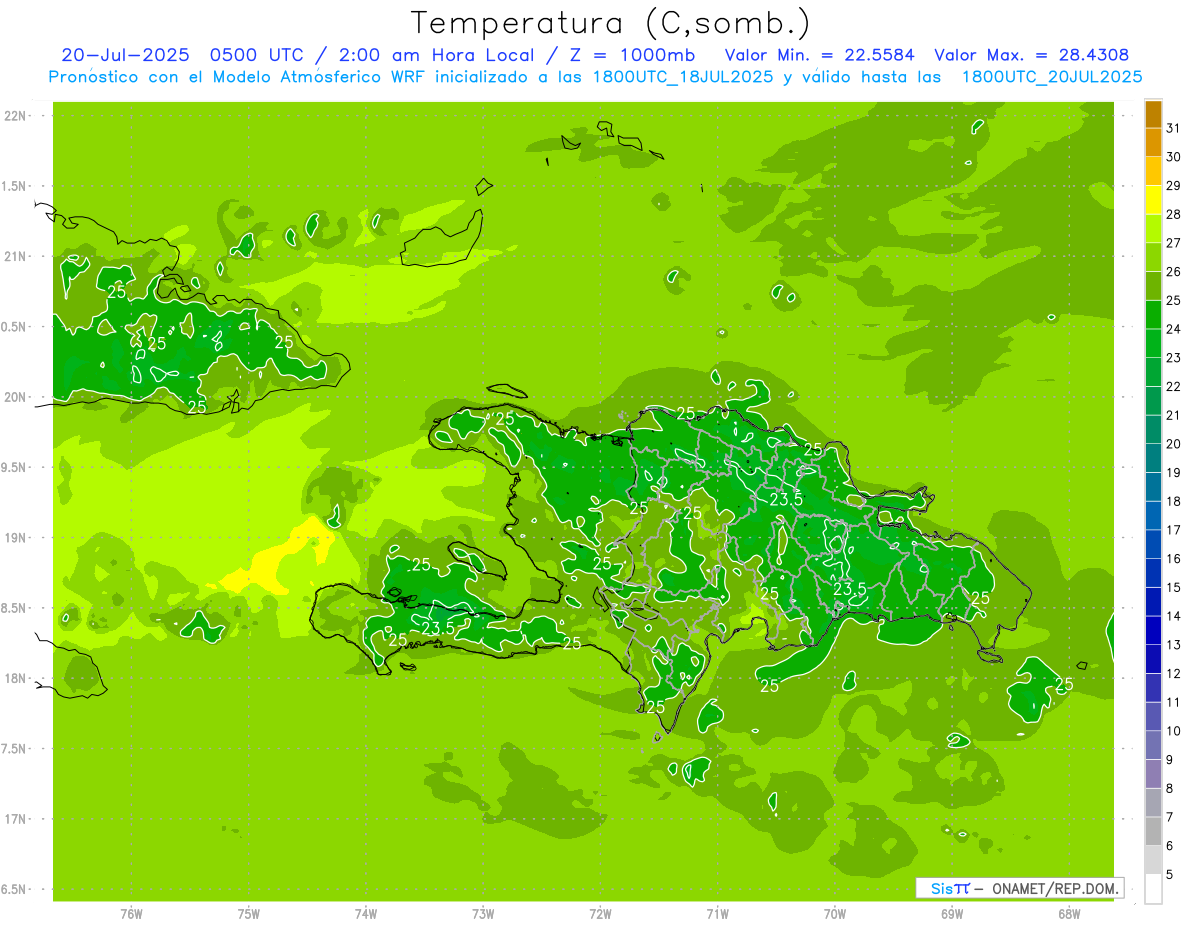This screenshot has height=927, width=1200.
Task: Click the yellow legend band between 28 and 29
Action: tap(1153, 199)
